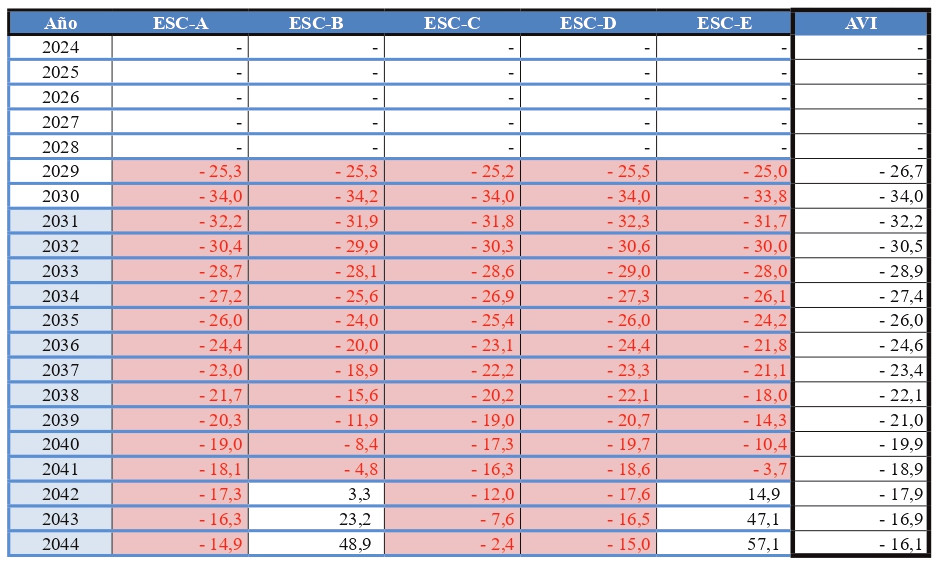Select ESC-A value for 2029
This screenshot has height=566, width=940.
[x=180, y=171]
